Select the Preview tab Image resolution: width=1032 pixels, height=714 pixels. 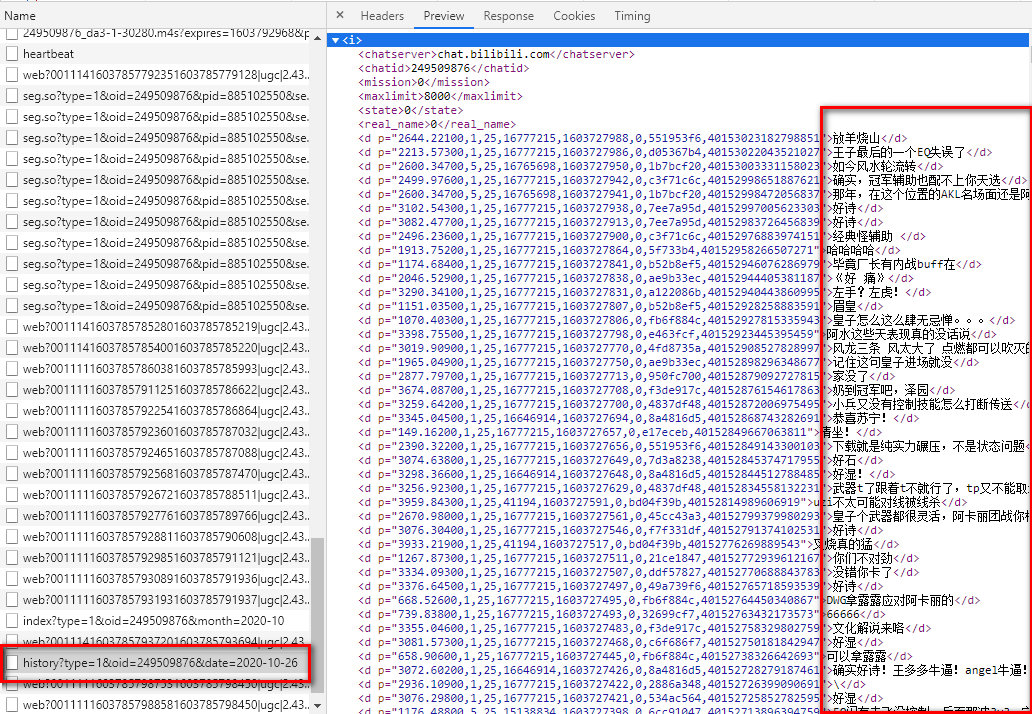444,16
